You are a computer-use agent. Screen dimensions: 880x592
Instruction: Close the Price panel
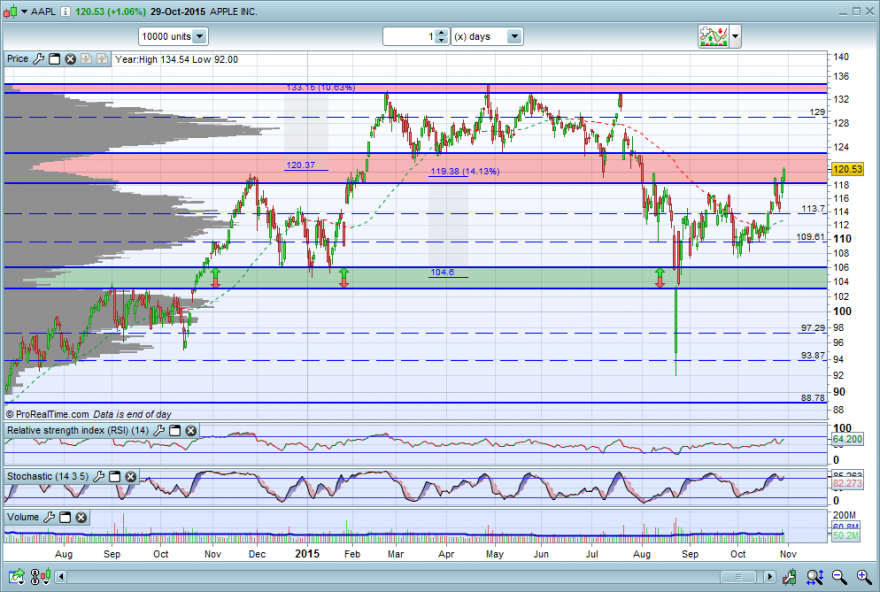pos(70,59)
